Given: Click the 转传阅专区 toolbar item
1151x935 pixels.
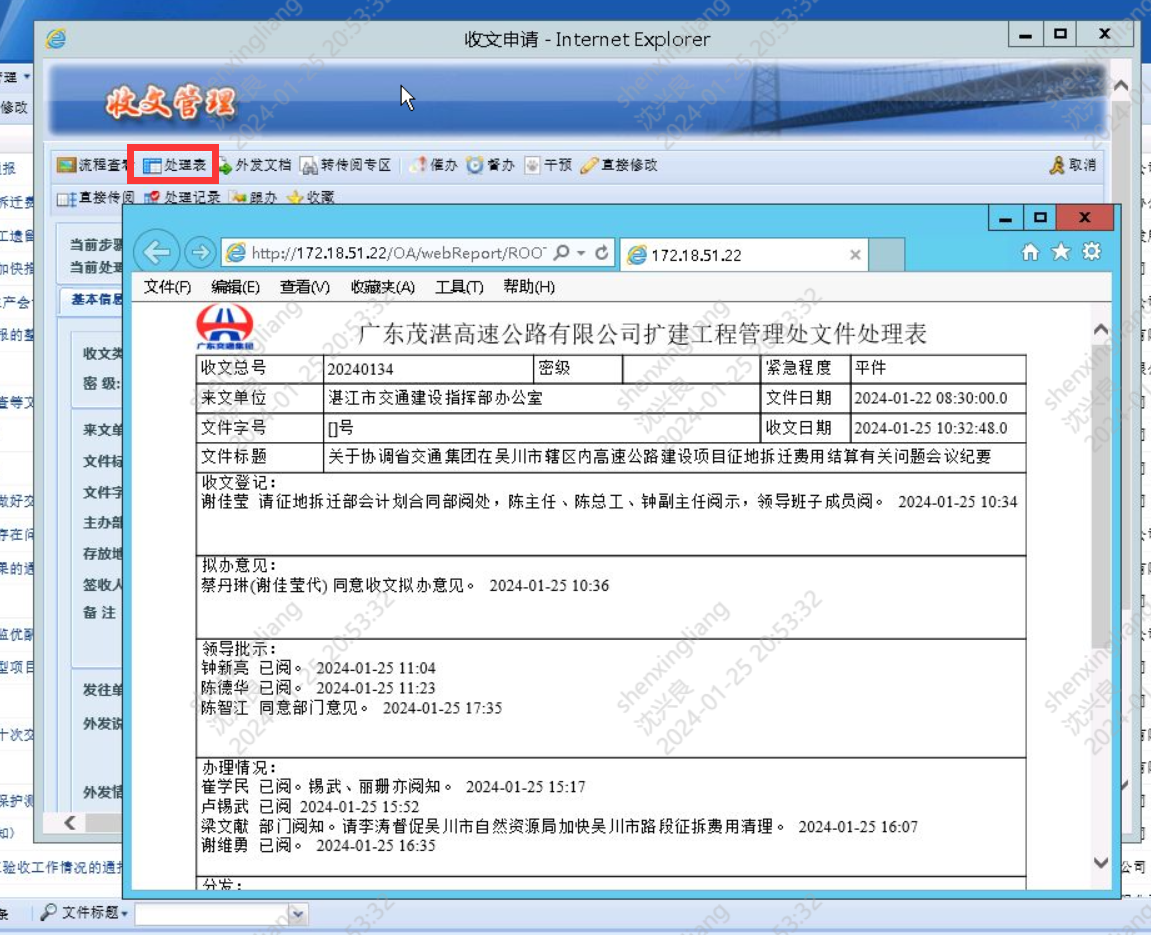Looking at the screenshot, I should pyautogui.click(x=346, y=165).
